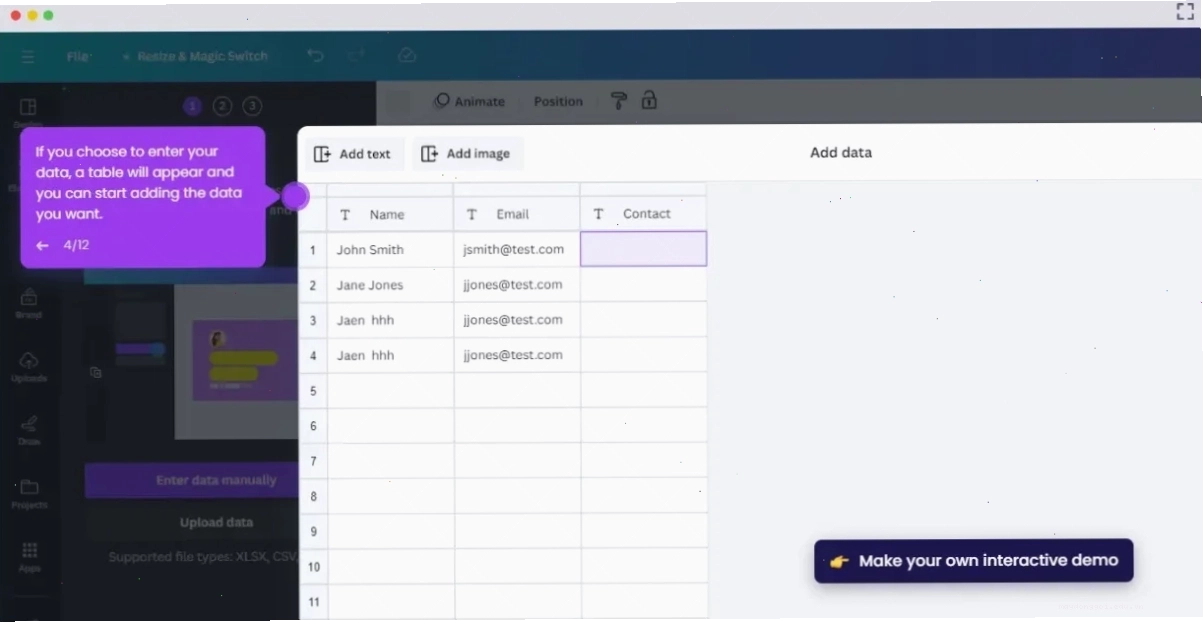The image size is (1203, 623).
Task: Click the fullscreen icon at top right
Action: pyautogui.click(x=1185, y=13)
